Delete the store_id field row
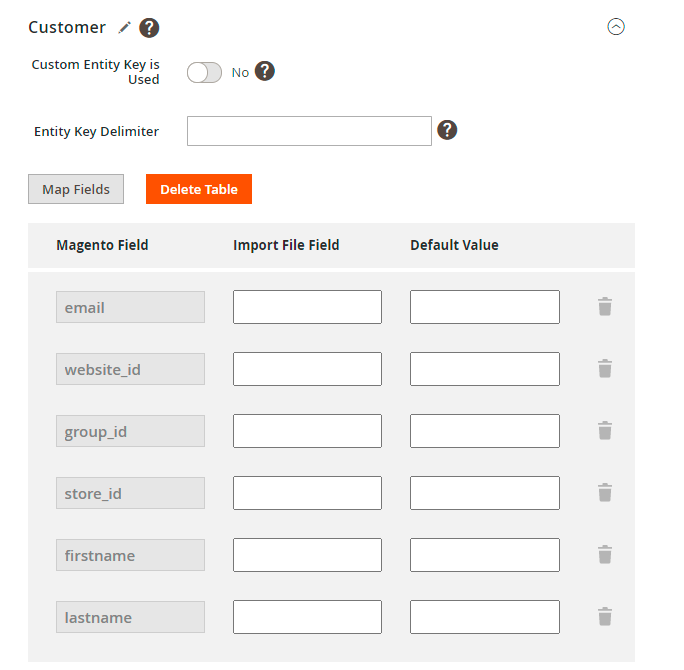This screenshot has height=670, width=684. pyautogui.click(x=604, y=493)
